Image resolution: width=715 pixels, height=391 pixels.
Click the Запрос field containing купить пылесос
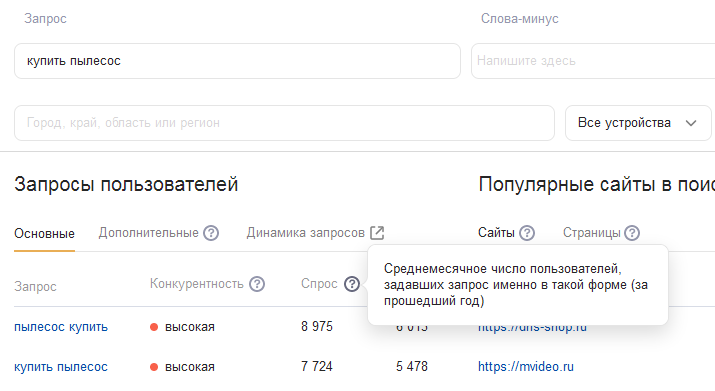(237, 61)
